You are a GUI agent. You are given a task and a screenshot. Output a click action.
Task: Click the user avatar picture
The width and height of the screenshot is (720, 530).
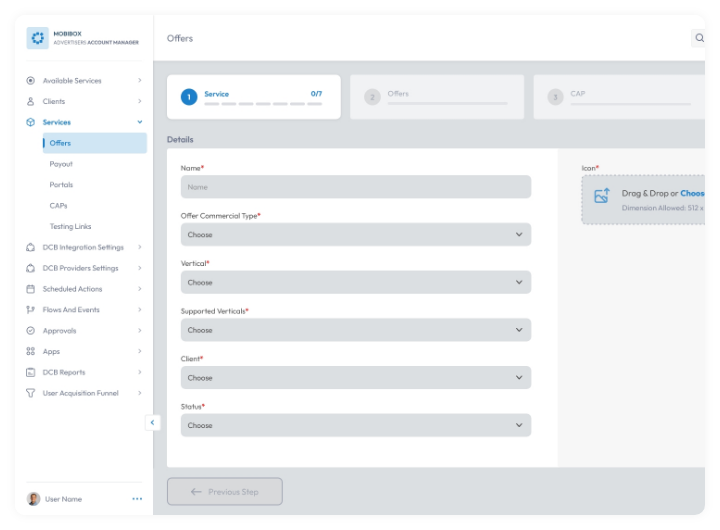[34, 499]
